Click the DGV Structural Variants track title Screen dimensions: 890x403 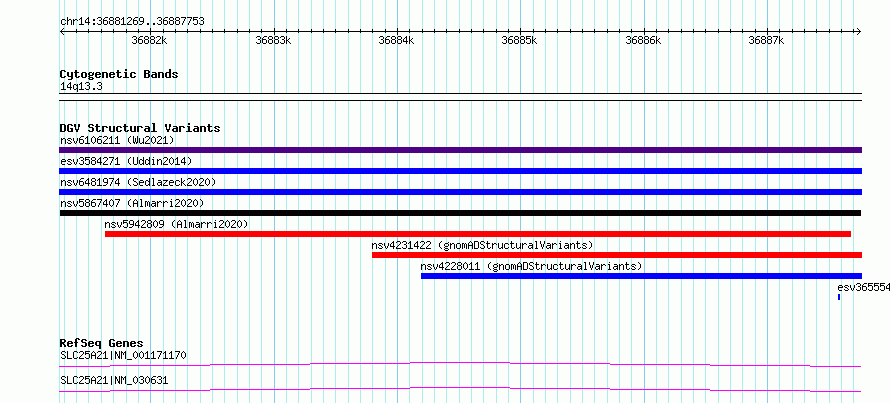(x=140, y=128)
